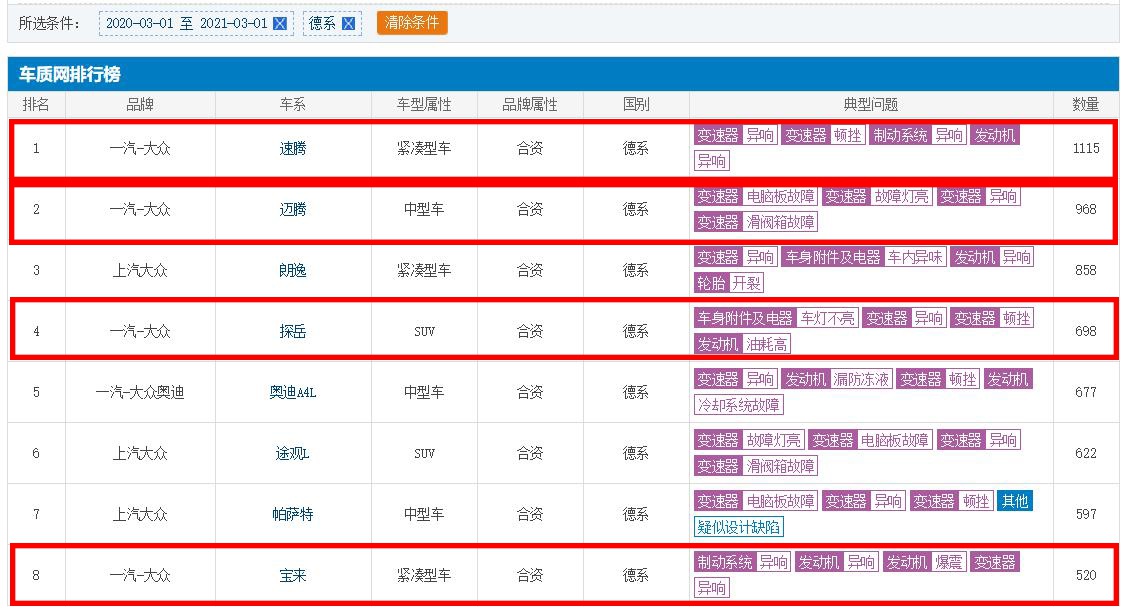Open the 宝来 car series link
The height and width of the screenshot is (614, 1128).
pyautogui.click(x=293, y=576)
